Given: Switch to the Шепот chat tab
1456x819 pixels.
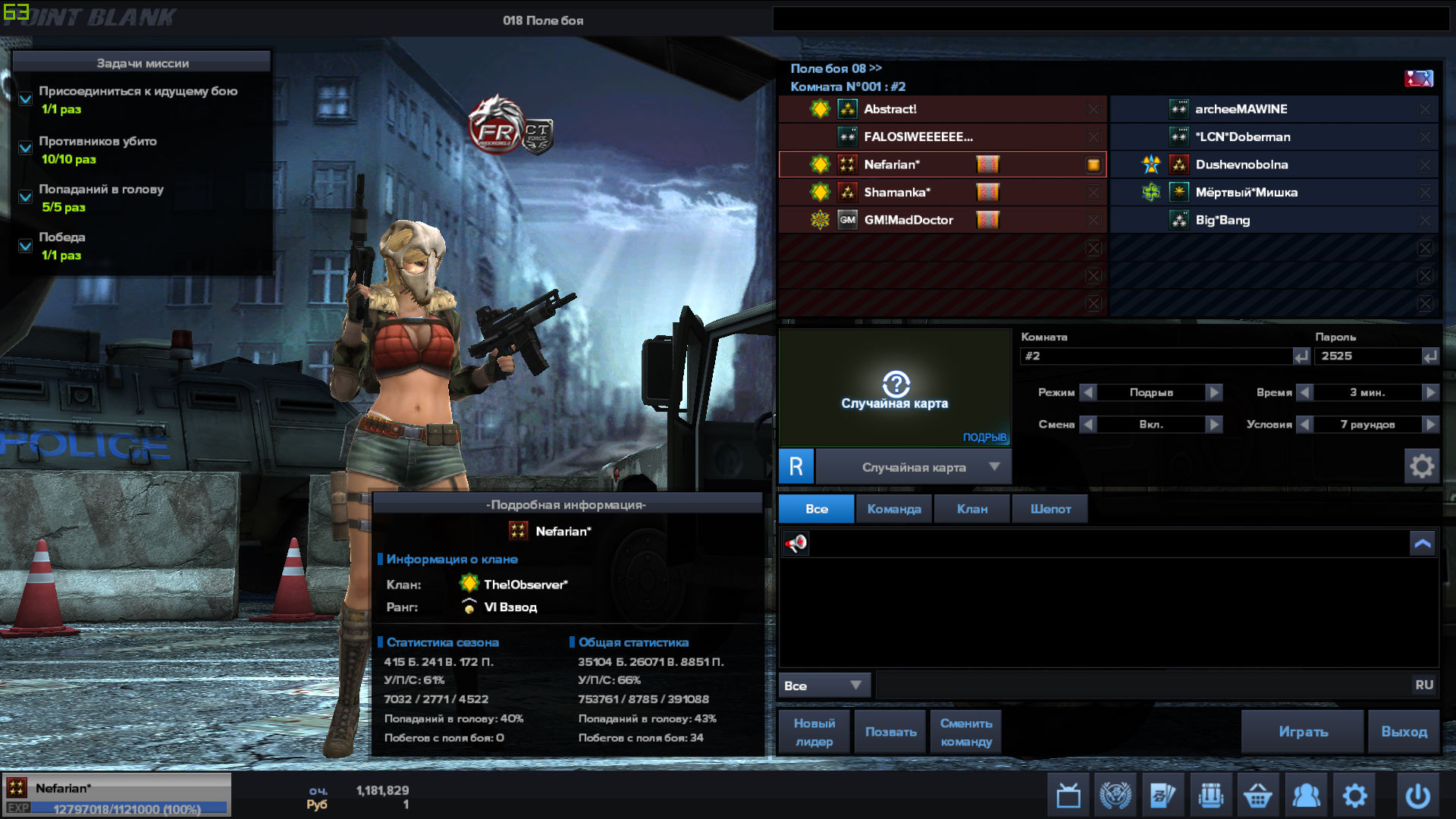Looking at the screenshot, I should click(1050, 509).
